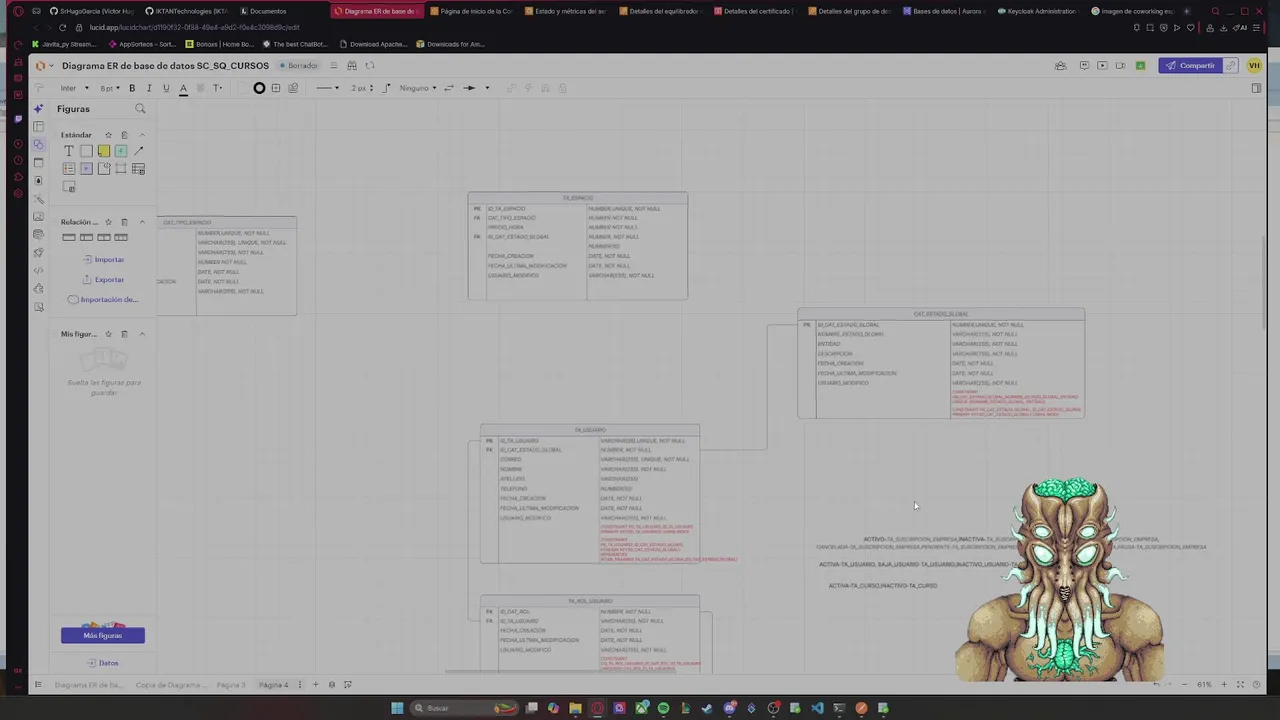Open the document menu icon beside Borrador

coord(334,66)
